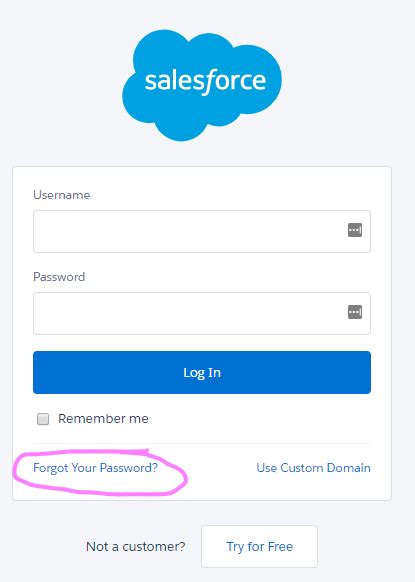This screenshot has width=415, height=582.
Task: Start a trial via Try for Free
Action: tap(259, 546)
